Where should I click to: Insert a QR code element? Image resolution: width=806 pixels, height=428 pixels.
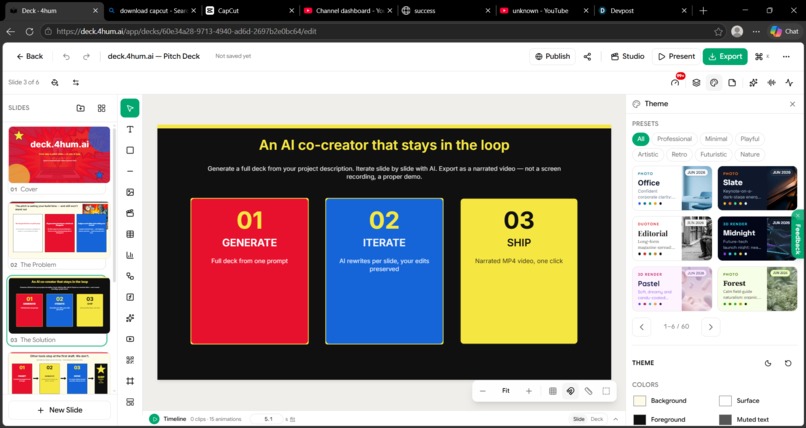(x=130, y=360)
